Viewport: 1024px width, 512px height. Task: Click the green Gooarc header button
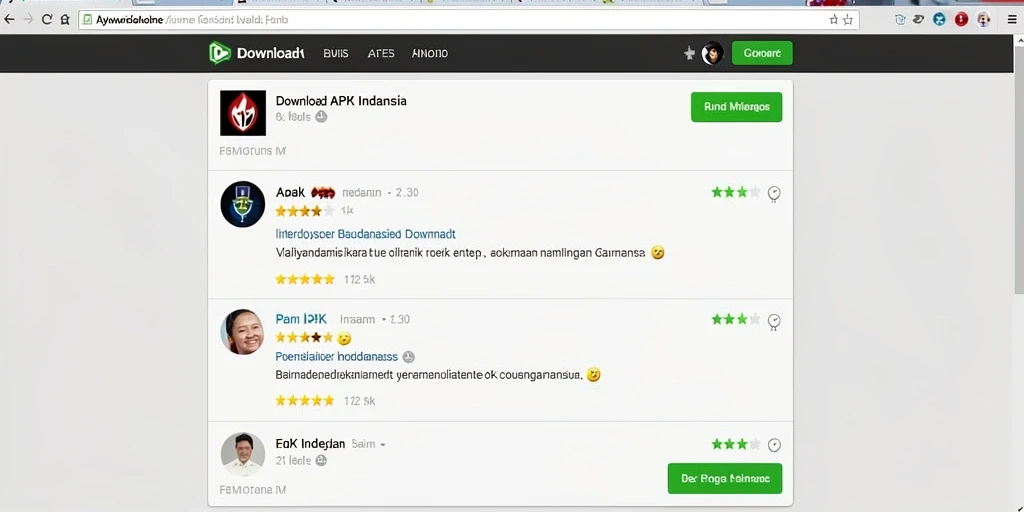(762, 53)
